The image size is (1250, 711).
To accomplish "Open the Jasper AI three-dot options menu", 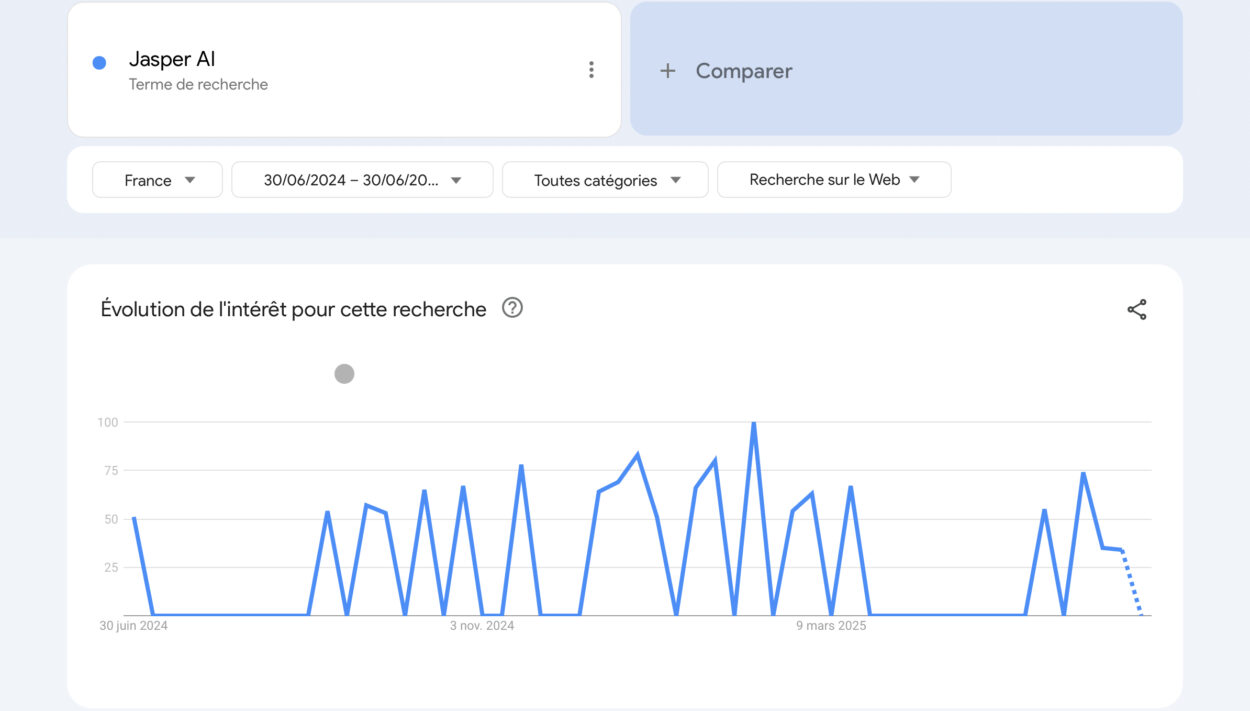I will coord(591,70).
